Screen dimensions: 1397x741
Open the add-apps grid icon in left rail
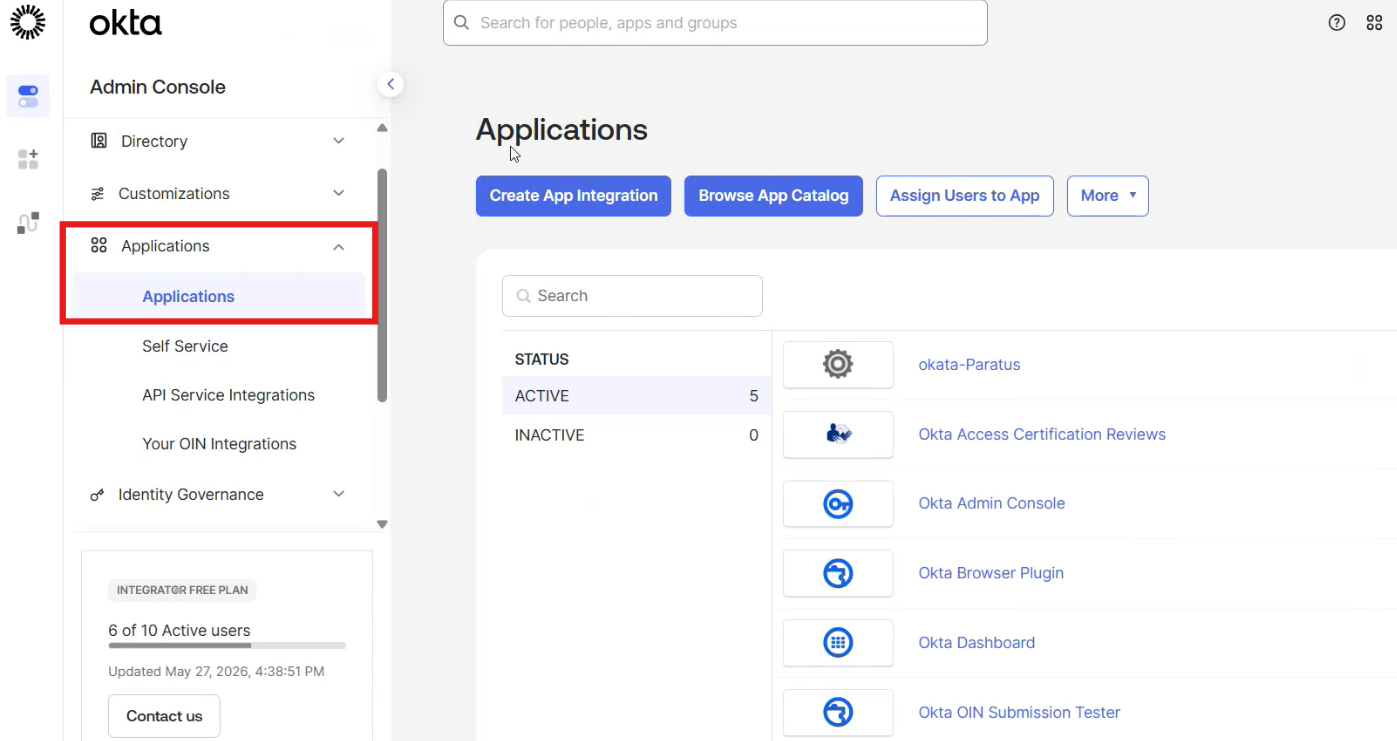[28, 159]
